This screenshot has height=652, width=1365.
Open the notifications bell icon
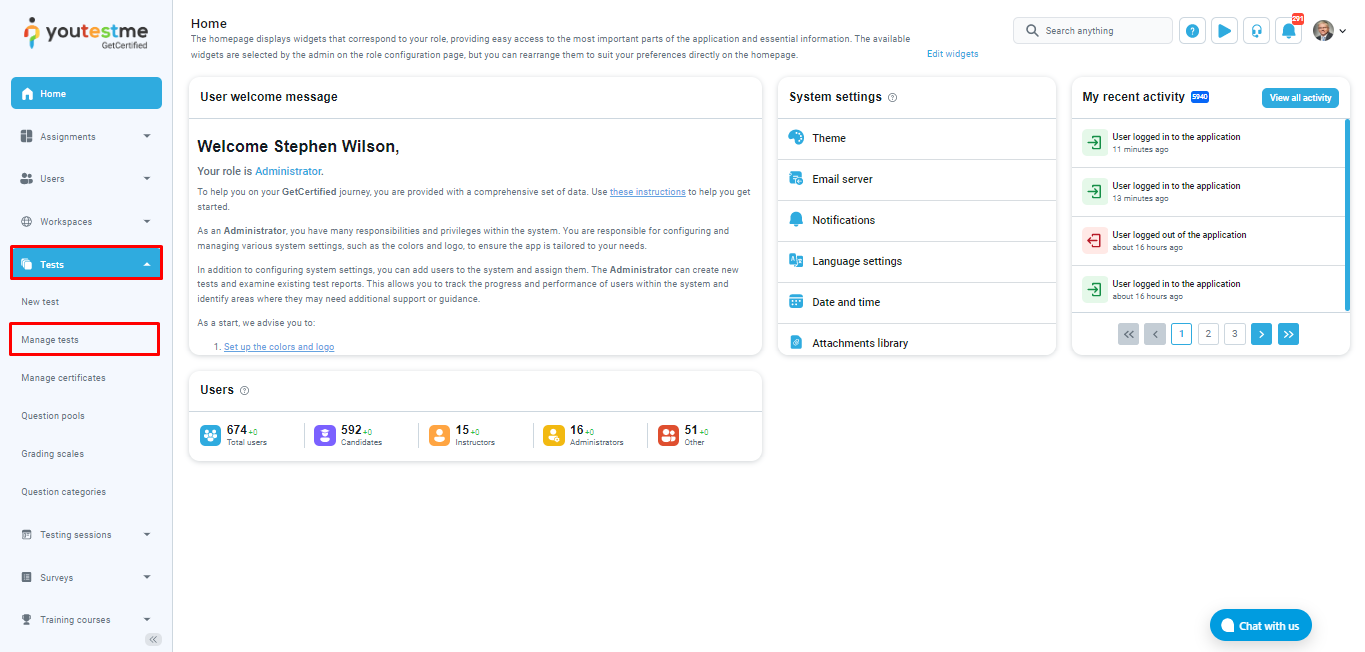click(1288, 31)
